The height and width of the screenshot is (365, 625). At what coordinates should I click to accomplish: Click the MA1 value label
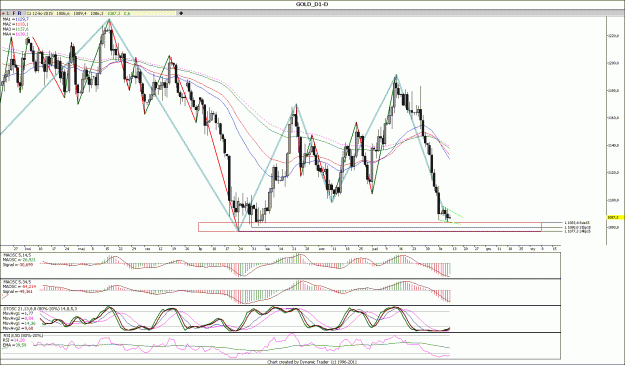point(16,19)
